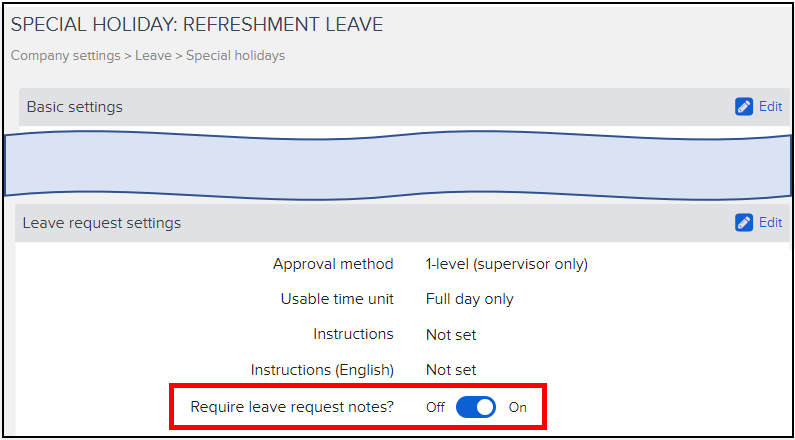The width and height of the screenshot is (795, 440).
Task: Open the Special holidays breadcrumb
Action: (x=235, y=56)
